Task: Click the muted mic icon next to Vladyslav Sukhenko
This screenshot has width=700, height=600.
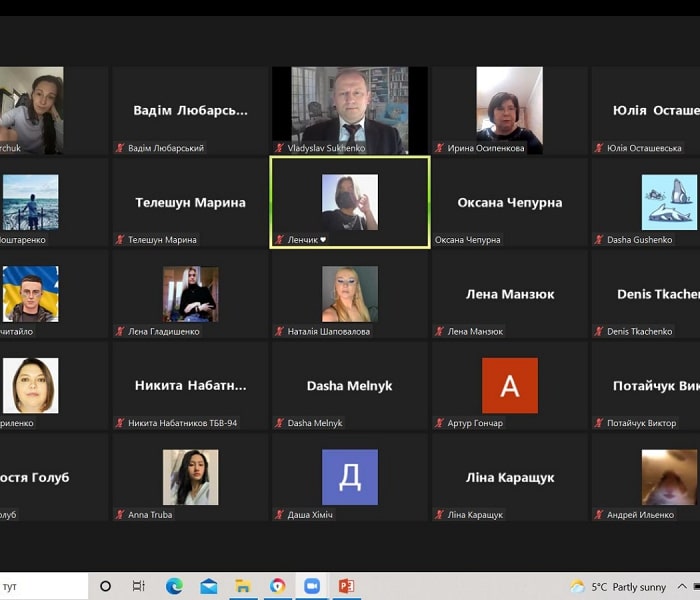Action: (279, 148)
